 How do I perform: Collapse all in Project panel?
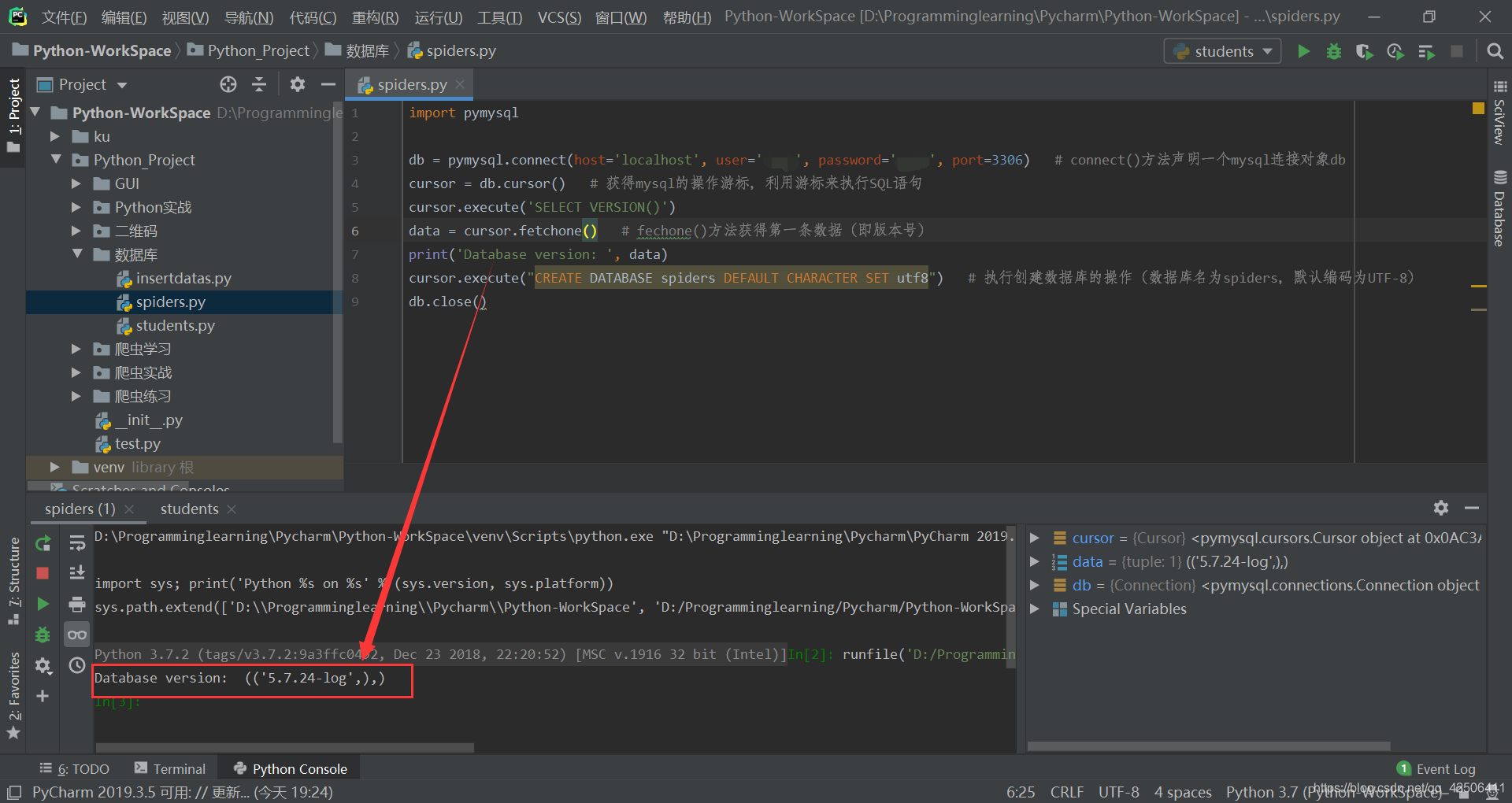(259, 84)
